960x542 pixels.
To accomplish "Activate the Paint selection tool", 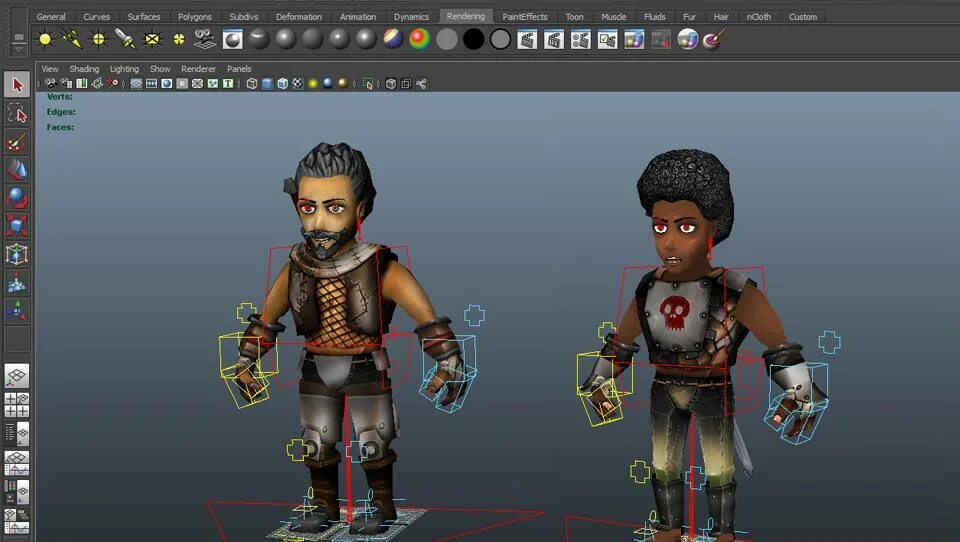I will (x=17, y=142).
